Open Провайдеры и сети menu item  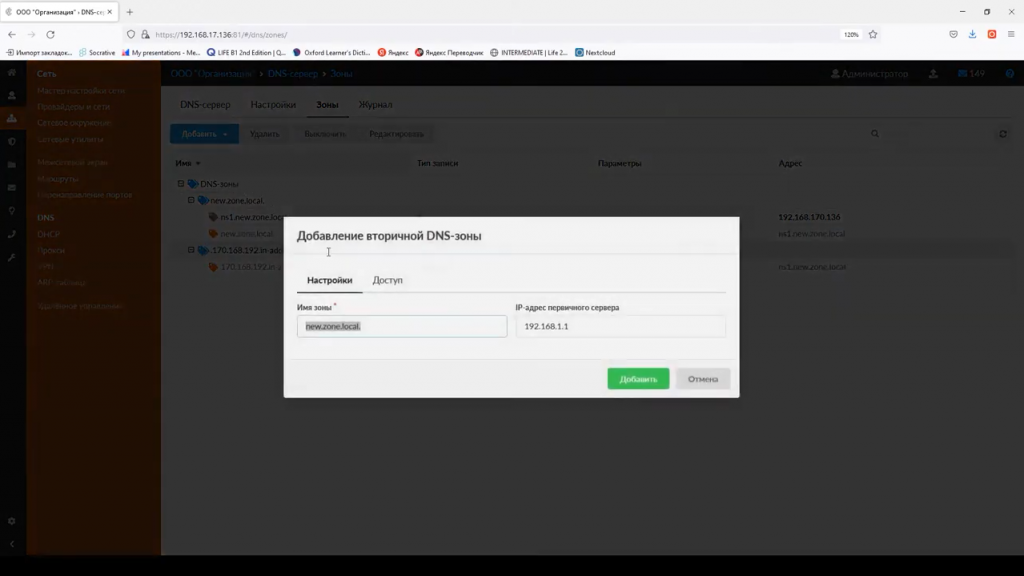click(73, 106)
